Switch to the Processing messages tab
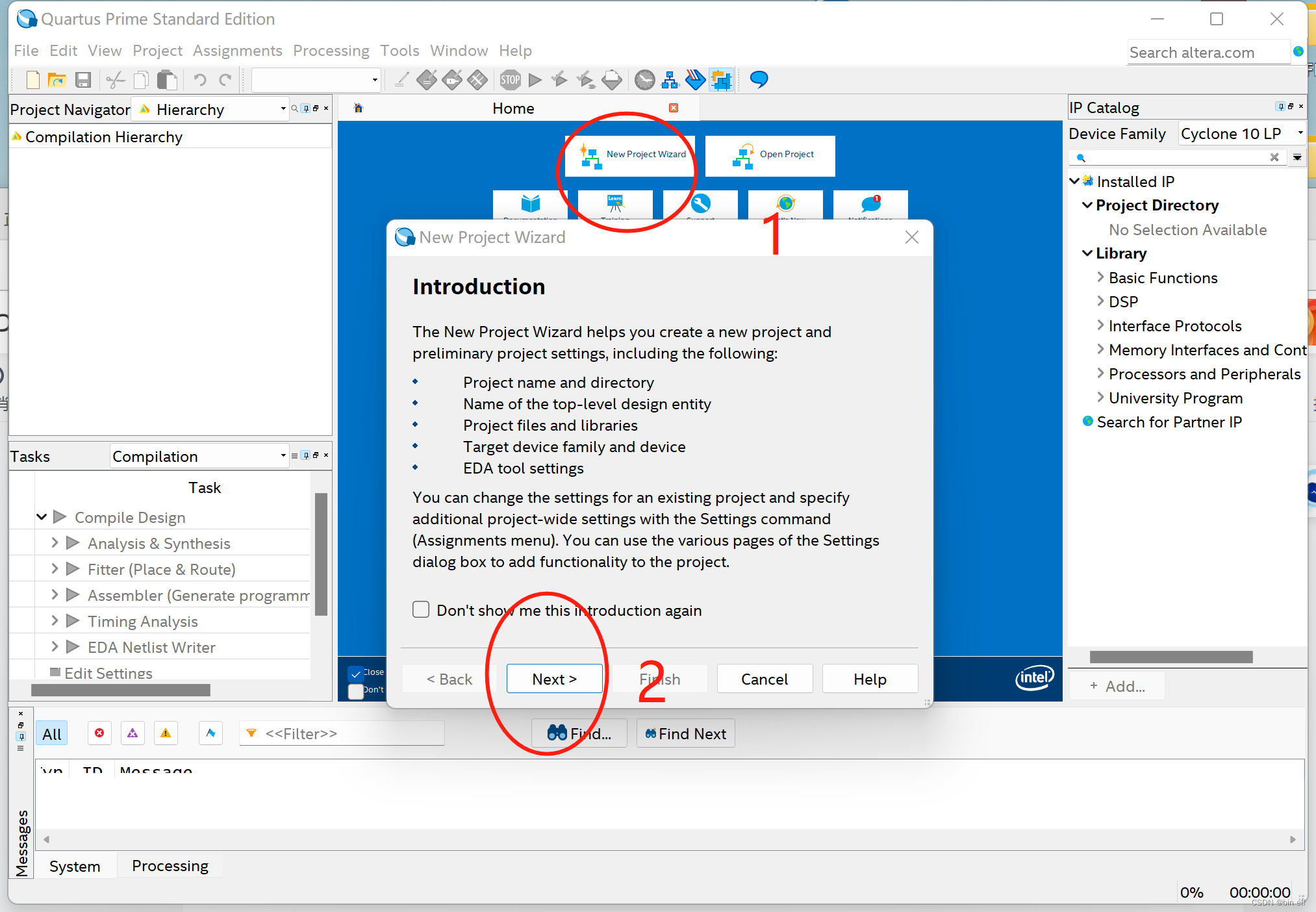Viewport: 1316px width, 912px height. tap(170, 866)
